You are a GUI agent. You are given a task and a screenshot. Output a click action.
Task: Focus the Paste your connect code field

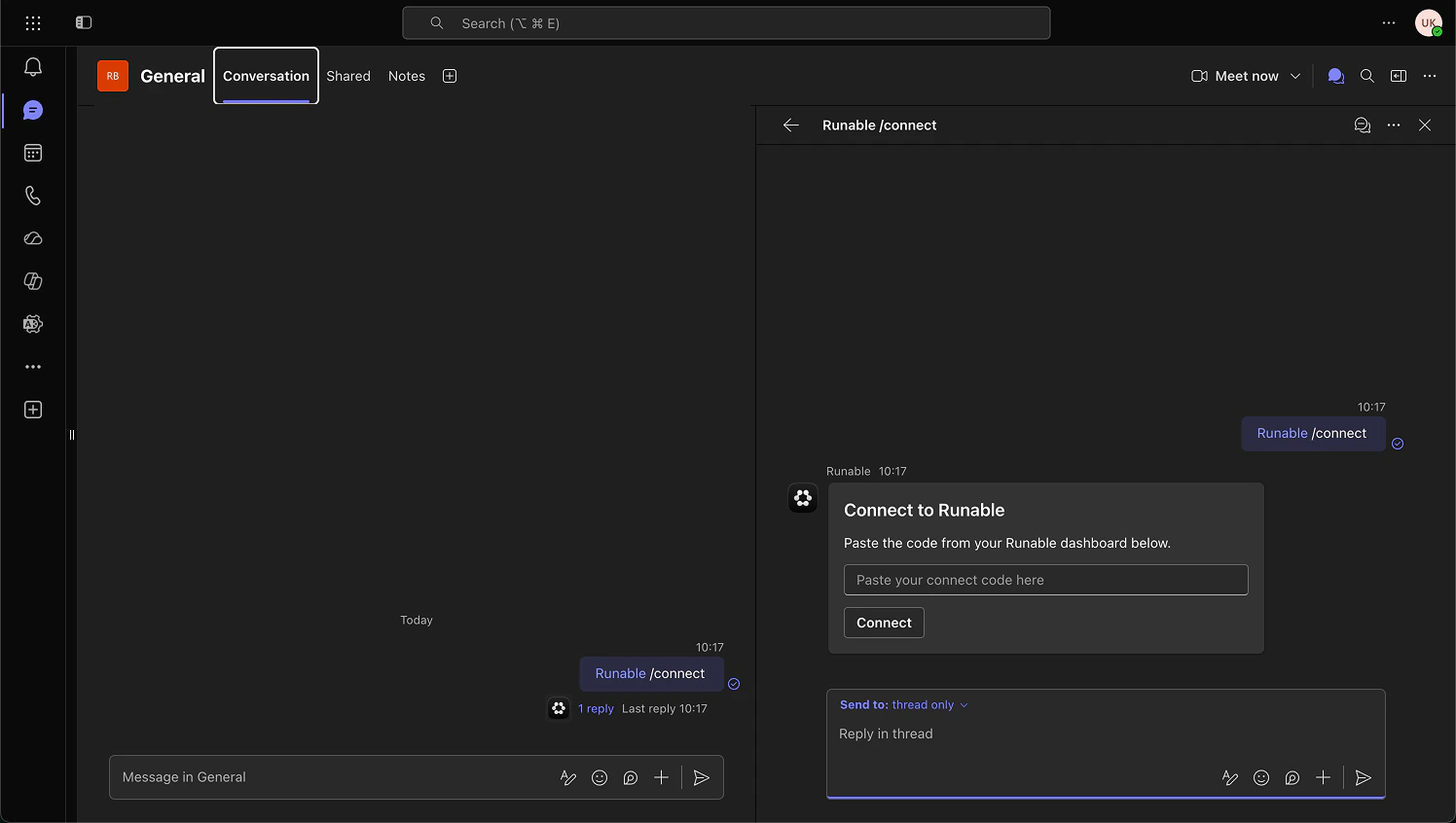pyautogui.click(x=1045, y=580)
